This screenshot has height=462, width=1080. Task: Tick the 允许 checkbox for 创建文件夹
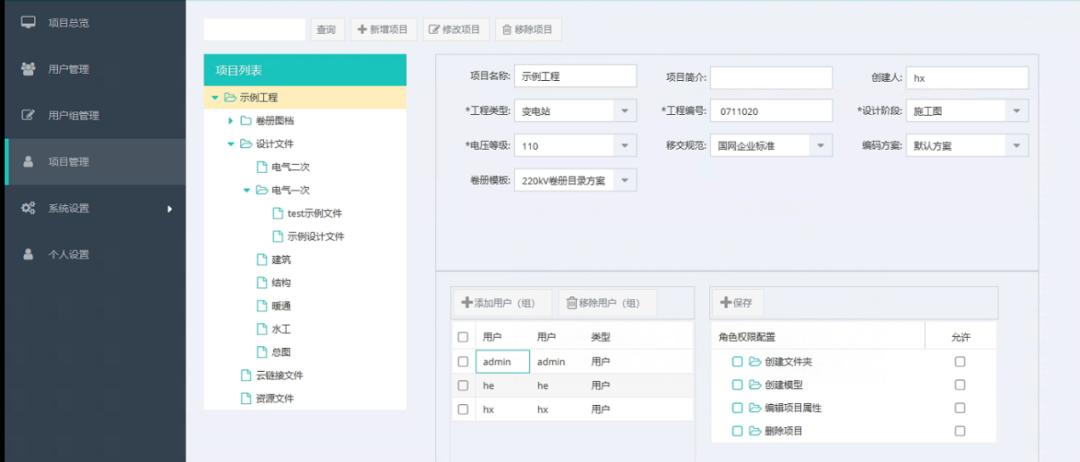[959, 361]
